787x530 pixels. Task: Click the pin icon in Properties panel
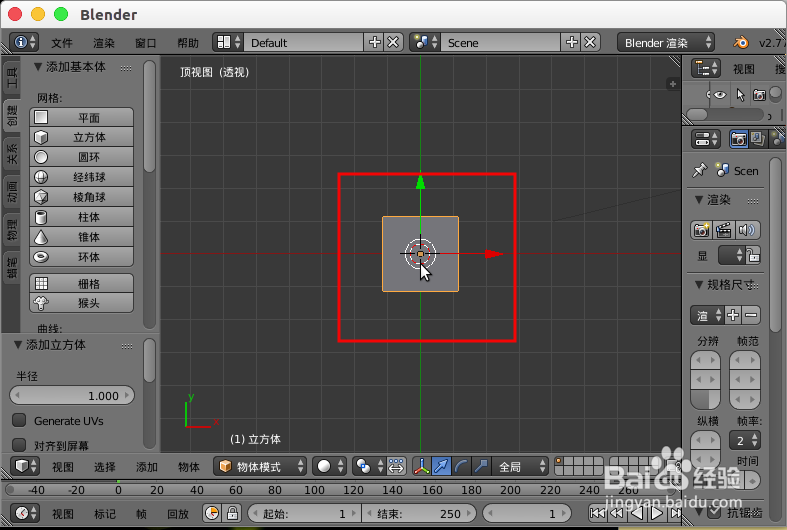[x=699, y=171]
